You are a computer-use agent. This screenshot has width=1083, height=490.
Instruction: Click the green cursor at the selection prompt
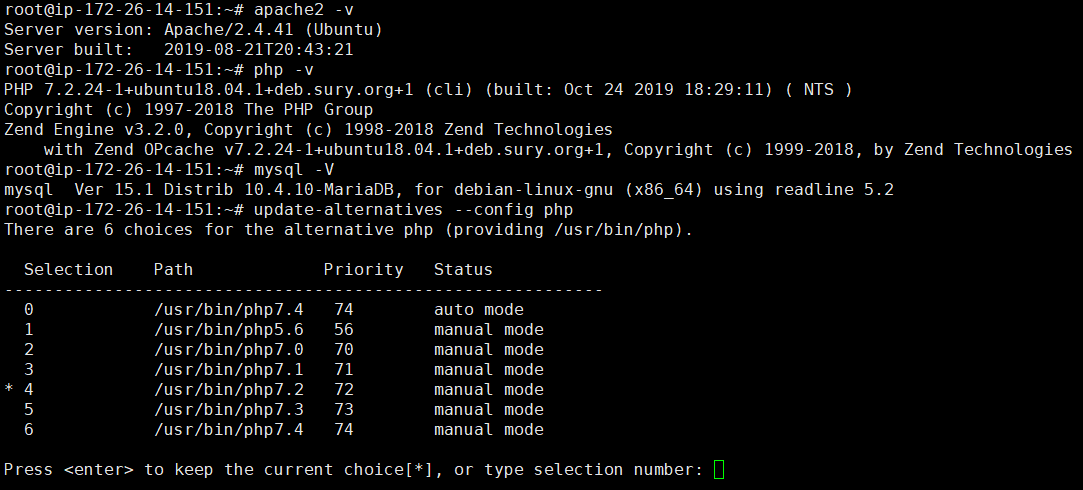(719, 470)
